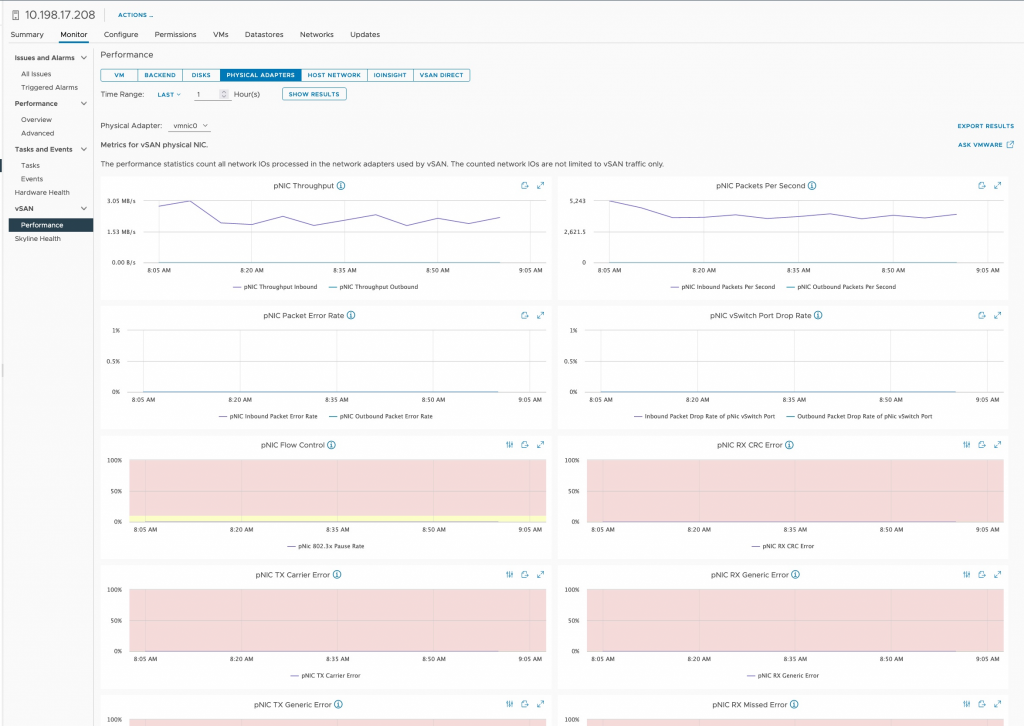This screenshot has width=1024, height=726.
Task: Expand the pNIC vSwitch Port Drop Rate chart
Action: coord(998,315)
